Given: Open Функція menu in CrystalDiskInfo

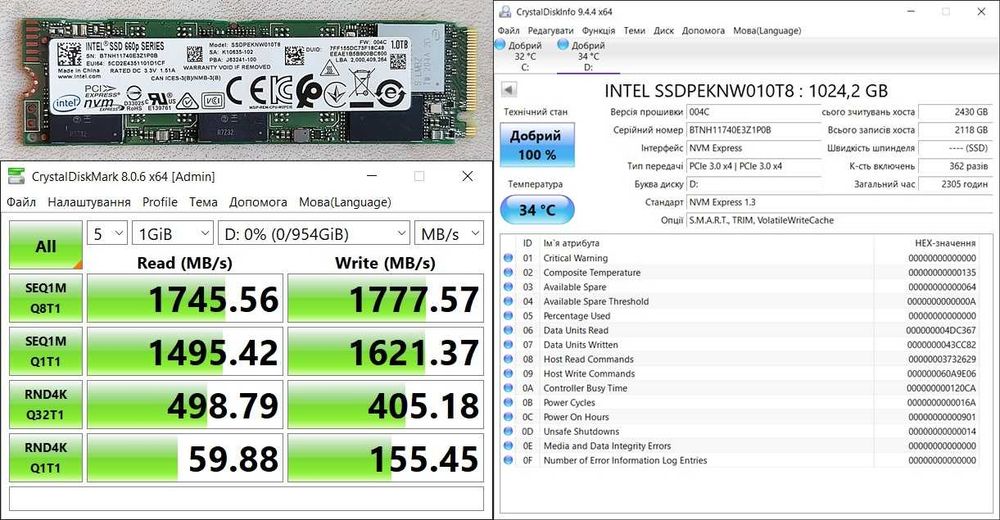Looking at the screenshot, I should 598,31.
